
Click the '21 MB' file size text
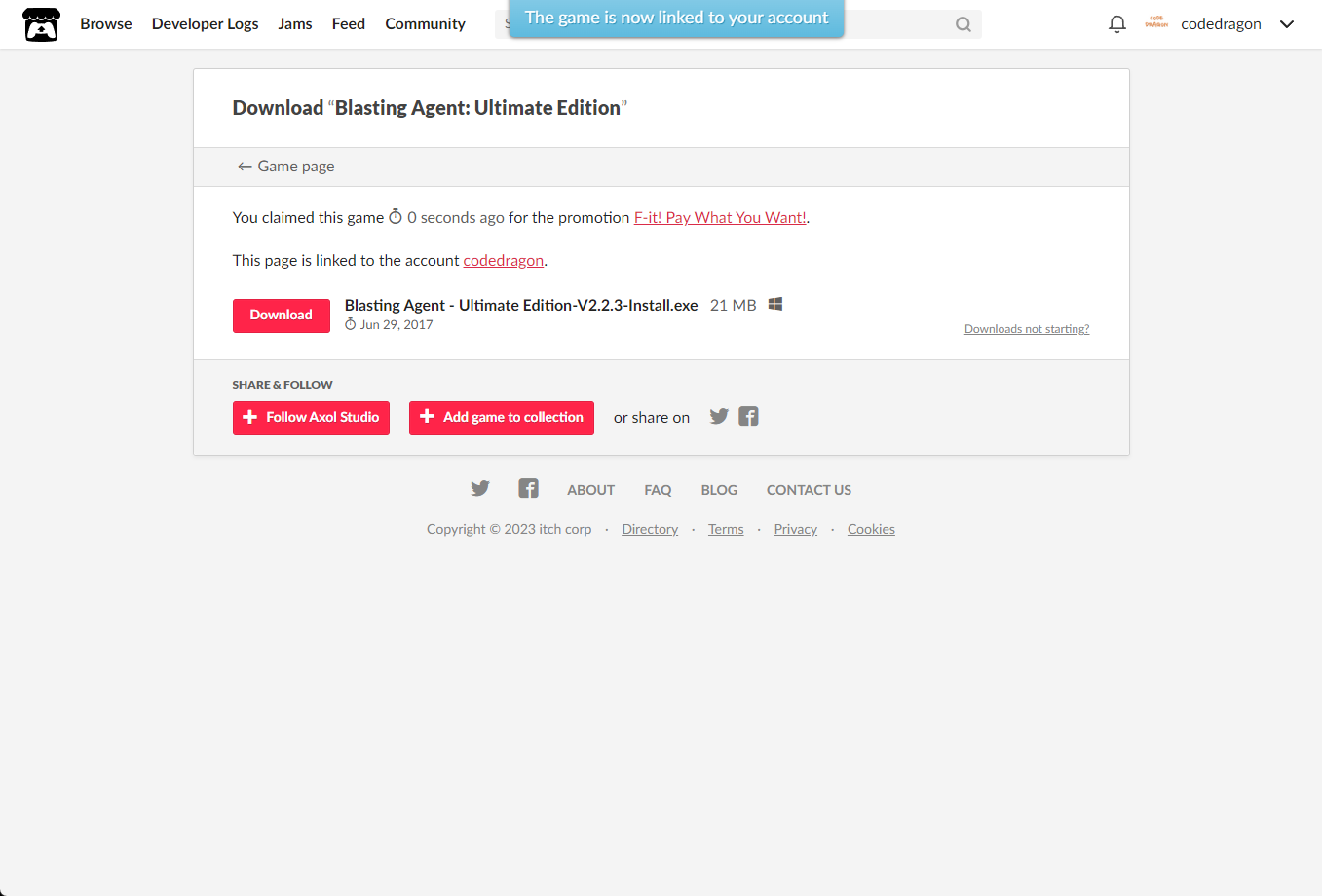(x=734, y=306)
